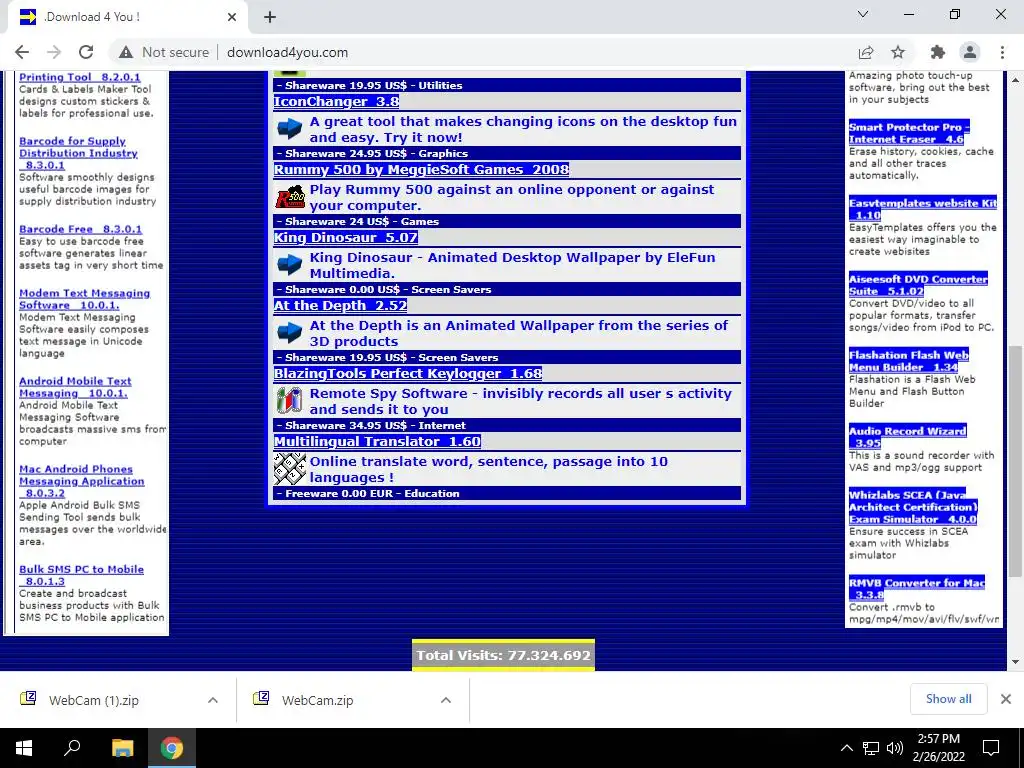Open Modem Text Messaging Software link
This screenshot has width=1024, height=768.
coord(84,299)
